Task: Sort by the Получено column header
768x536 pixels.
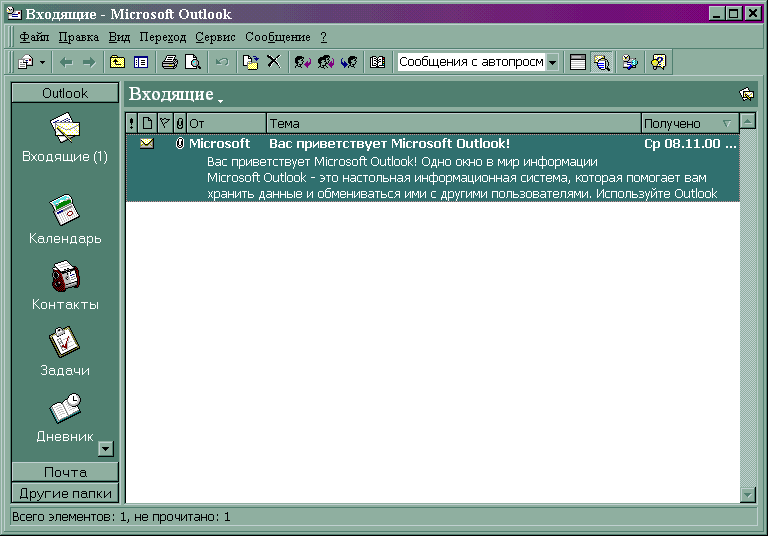Action: [x=690, y=123]
